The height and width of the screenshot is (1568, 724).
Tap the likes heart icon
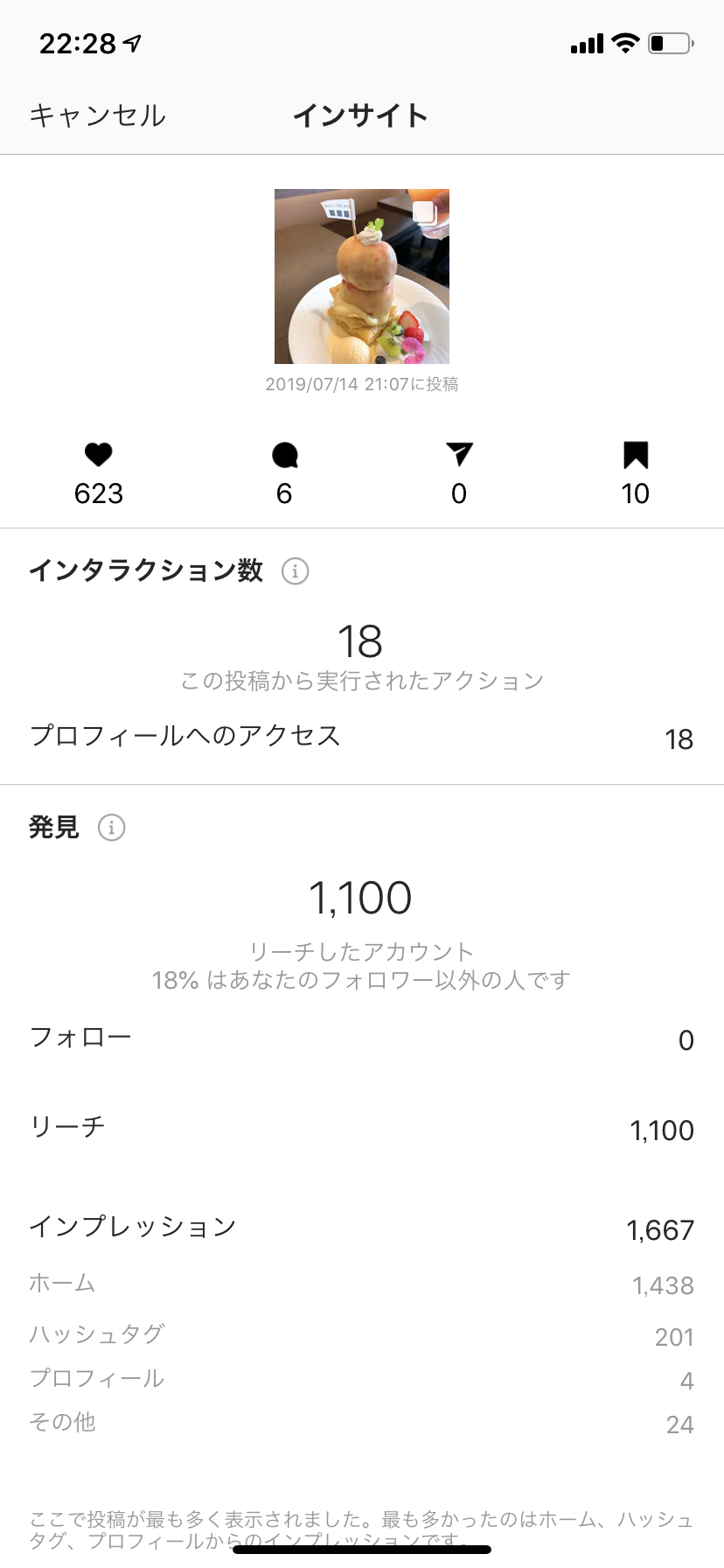pyautogui.click(x=99, y=455)
